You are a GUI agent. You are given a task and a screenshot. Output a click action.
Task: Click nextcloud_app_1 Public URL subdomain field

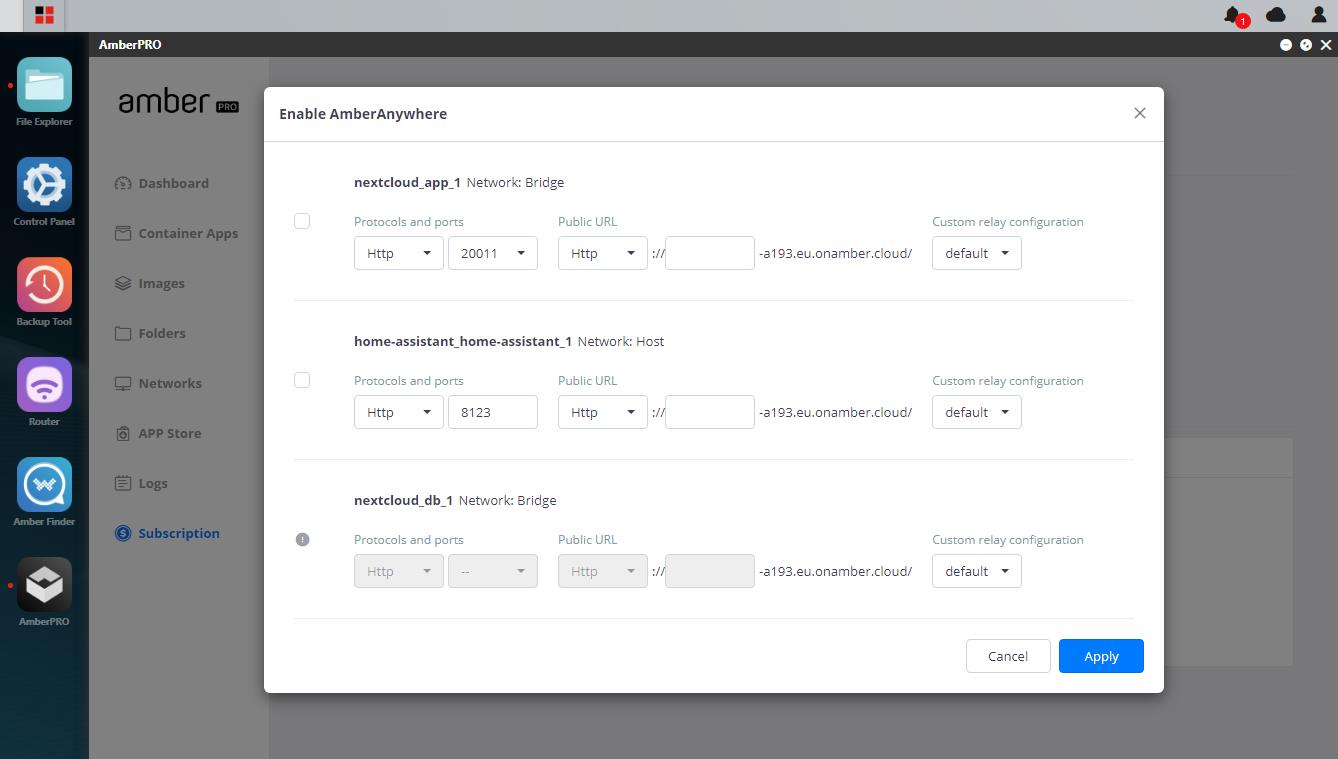point(709,253)
